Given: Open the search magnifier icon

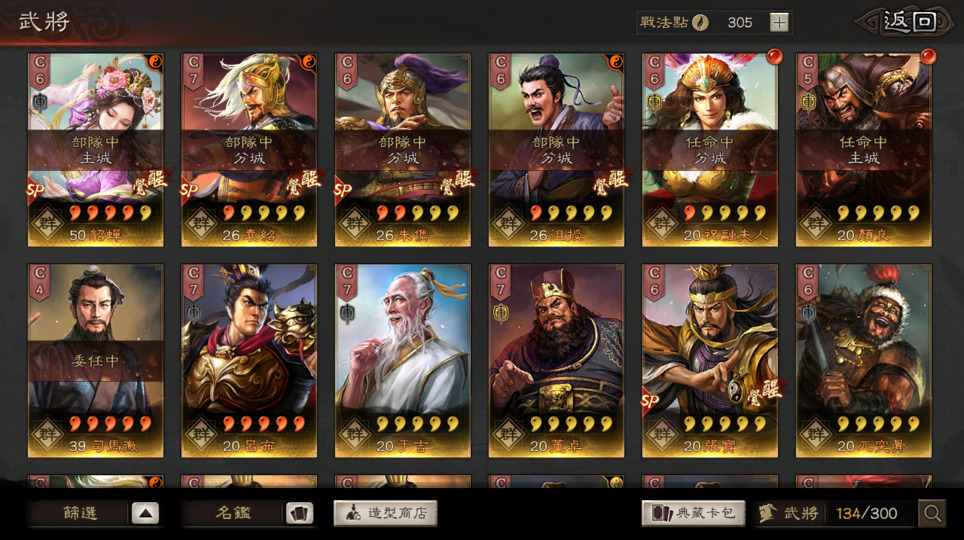Looking at the screenshot, I should click(932, 513).
